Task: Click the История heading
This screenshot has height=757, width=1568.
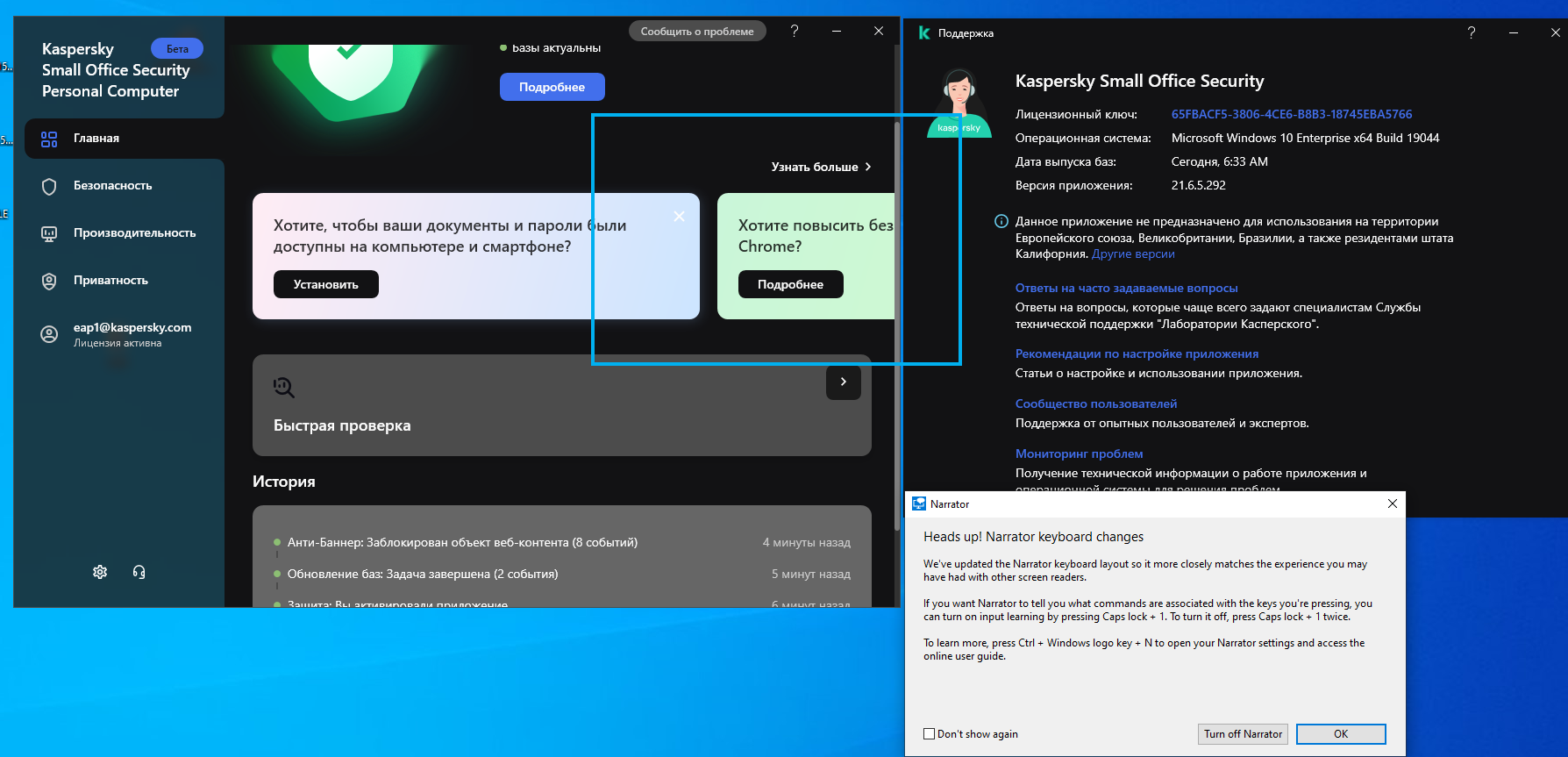Action: [284, 482]
